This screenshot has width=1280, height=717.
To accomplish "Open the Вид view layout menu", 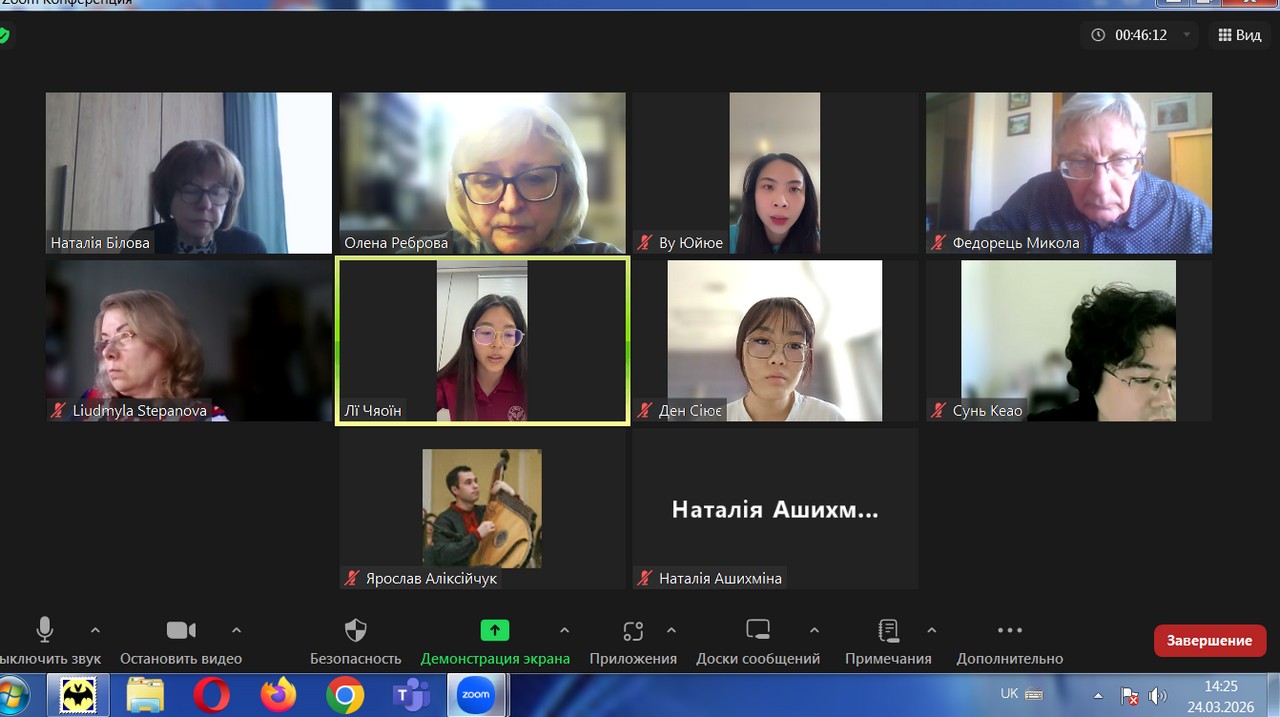I will 1239,35.
